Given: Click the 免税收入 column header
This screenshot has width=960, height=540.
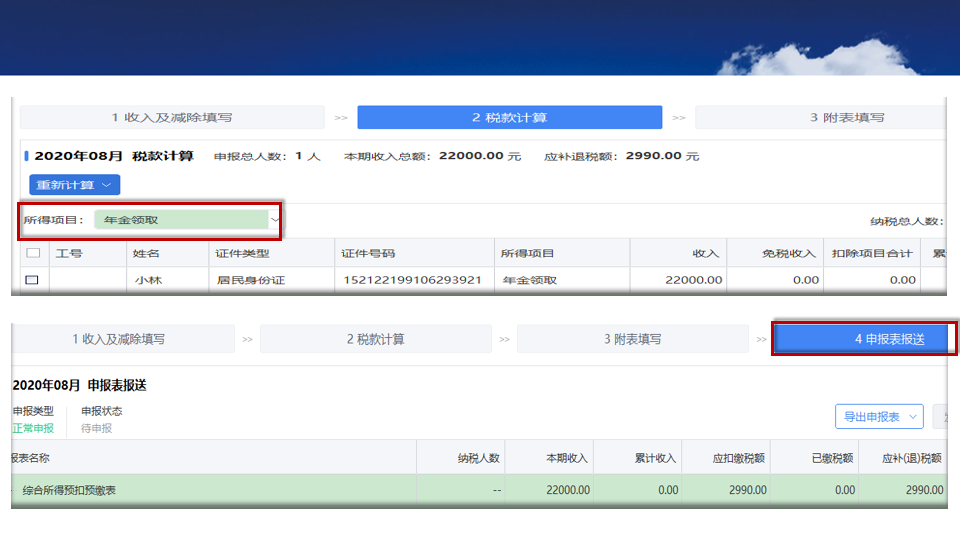Looking at the screenshot, I should point(789,253).
